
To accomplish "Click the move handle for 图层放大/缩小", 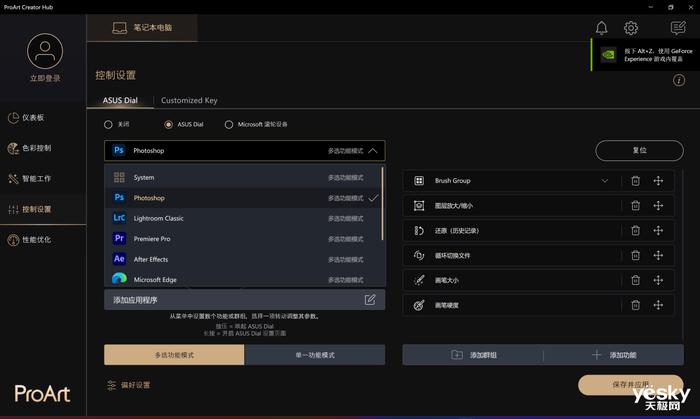I will pyautogui.click(x=658, y=206).
